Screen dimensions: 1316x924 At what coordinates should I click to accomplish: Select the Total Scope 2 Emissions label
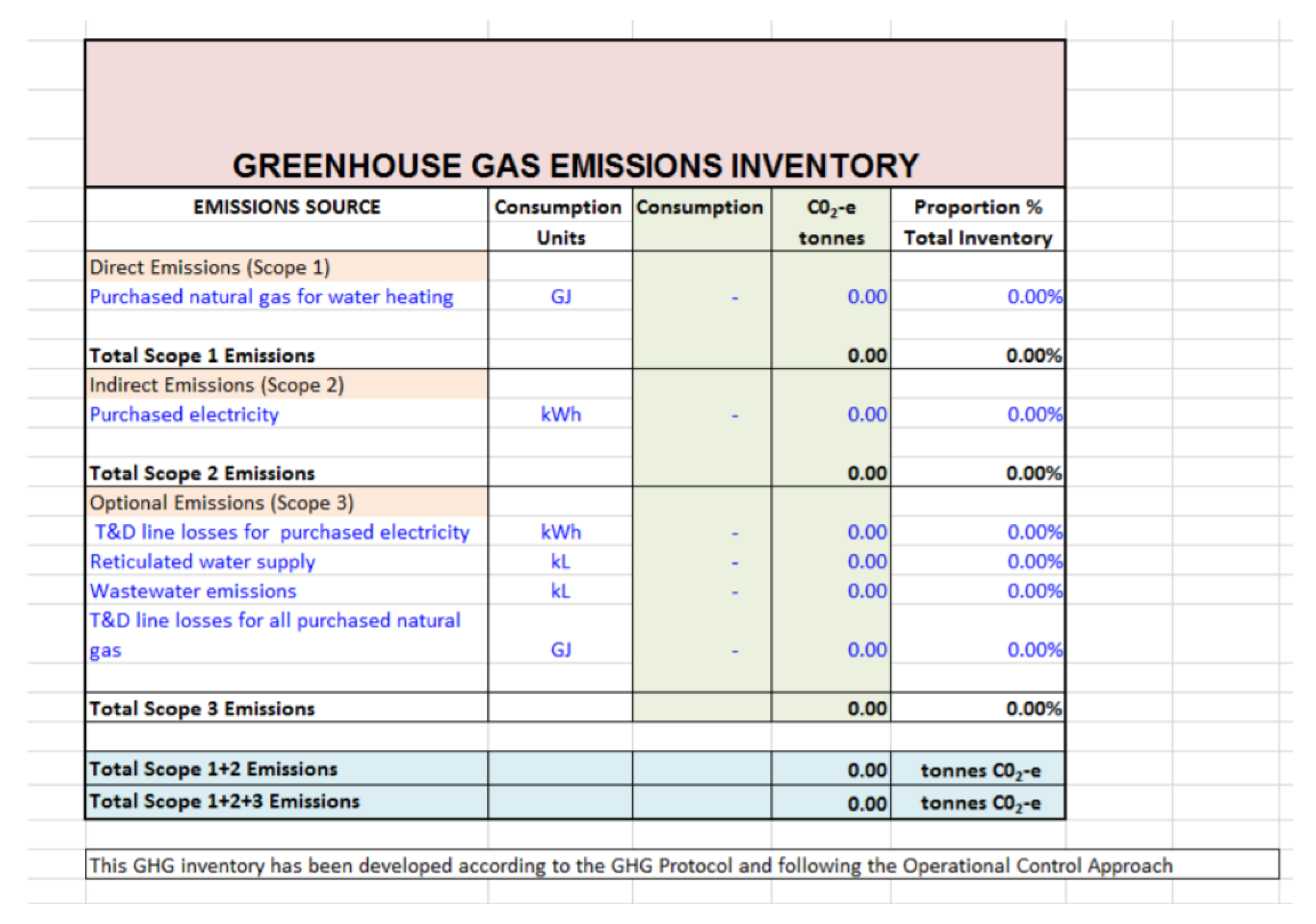tap(202, 473)
